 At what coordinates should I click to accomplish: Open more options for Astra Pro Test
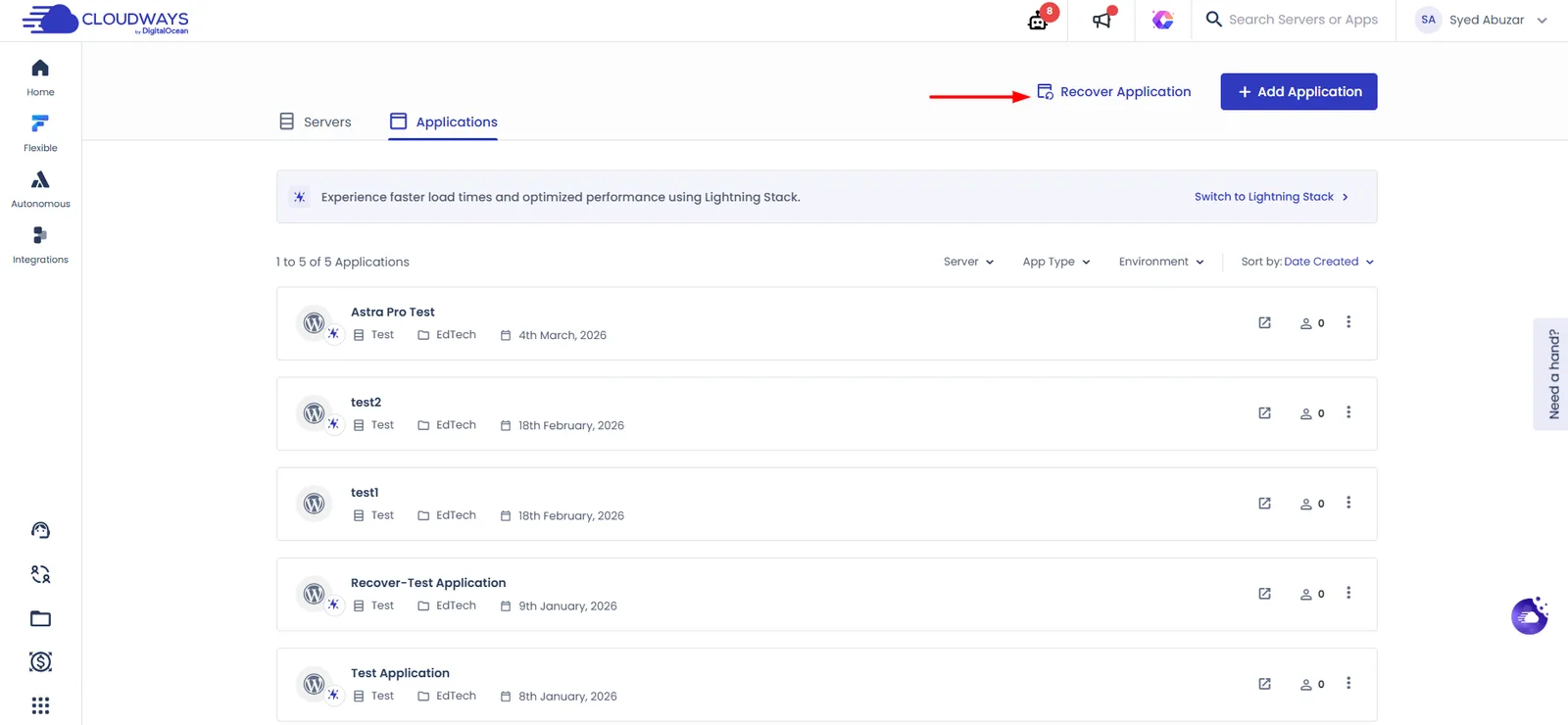pyautogui.click(x=1348, y=322)
